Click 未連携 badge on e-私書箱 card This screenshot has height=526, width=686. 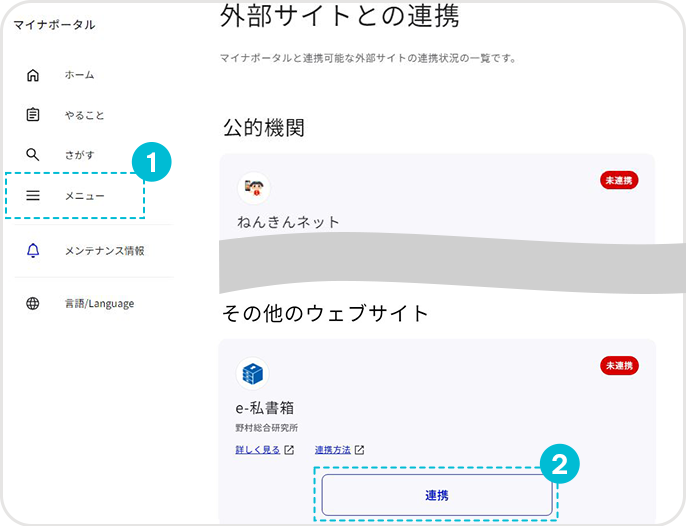619,366
